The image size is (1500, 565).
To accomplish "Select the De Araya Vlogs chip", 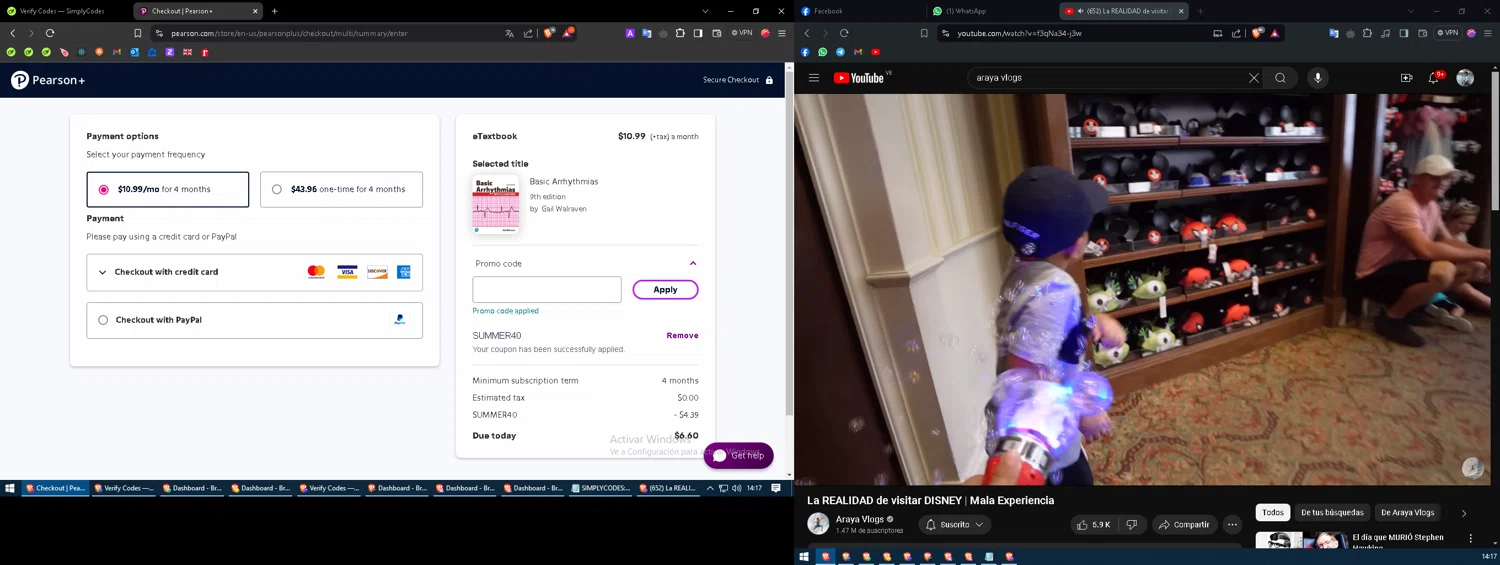I will [x=1407, y=513].
